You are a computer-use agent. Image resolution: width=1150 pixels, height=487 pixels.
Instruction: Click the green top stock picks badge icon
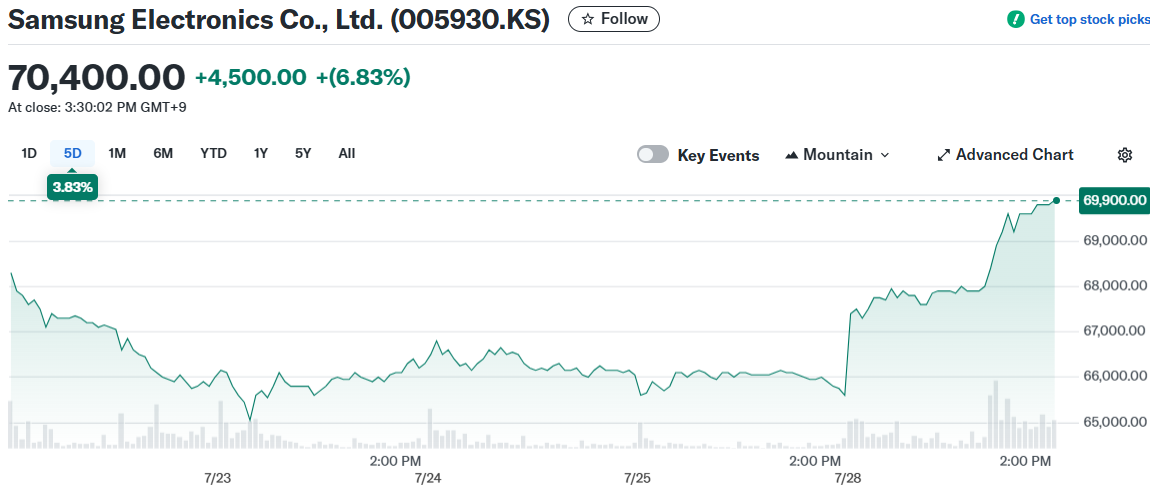[1015, 20]
